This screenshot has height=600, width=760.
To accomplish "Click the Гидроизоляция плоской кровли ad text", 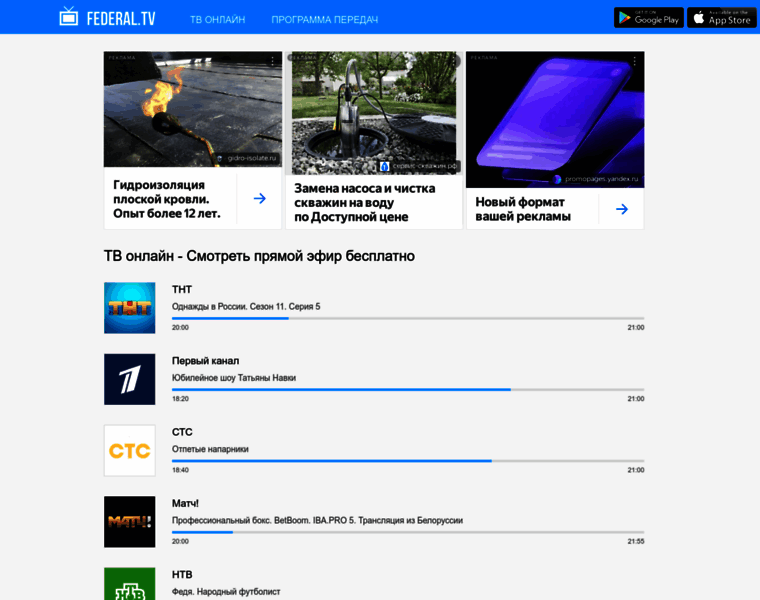I will [167, 199].
